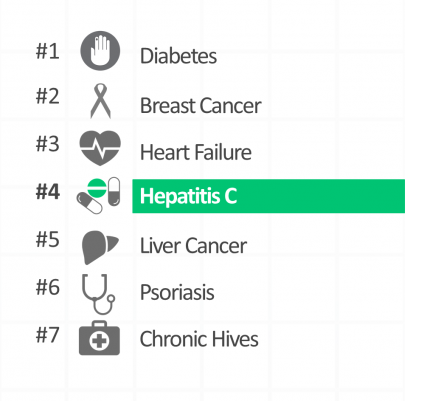Select the Heart Failure text

coord(196,152)
